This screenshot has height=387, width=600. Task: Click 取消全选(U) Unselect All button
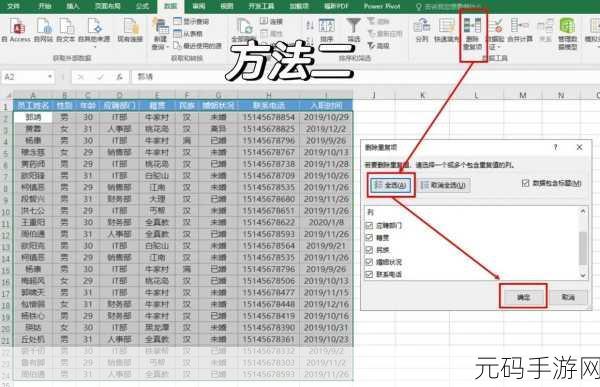pos(443,185)
